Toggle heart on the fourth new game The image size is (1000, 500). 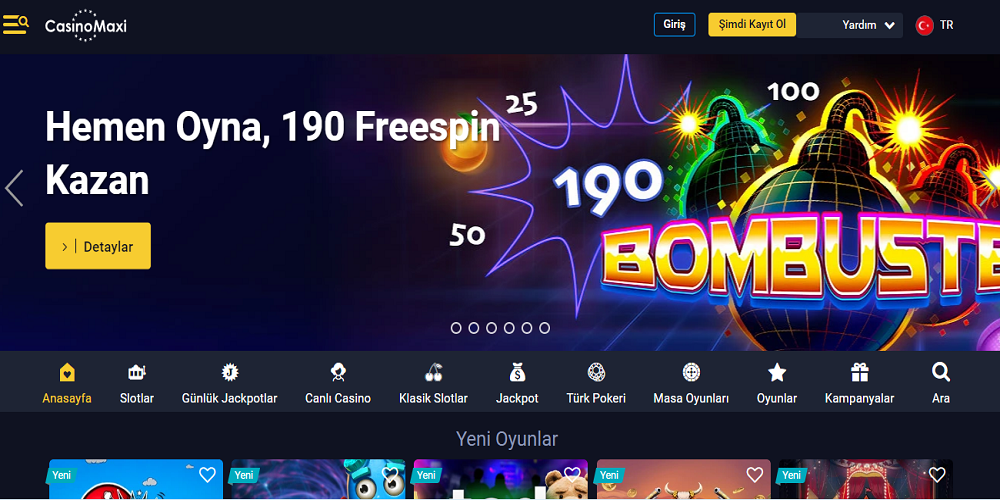point(754,474)
